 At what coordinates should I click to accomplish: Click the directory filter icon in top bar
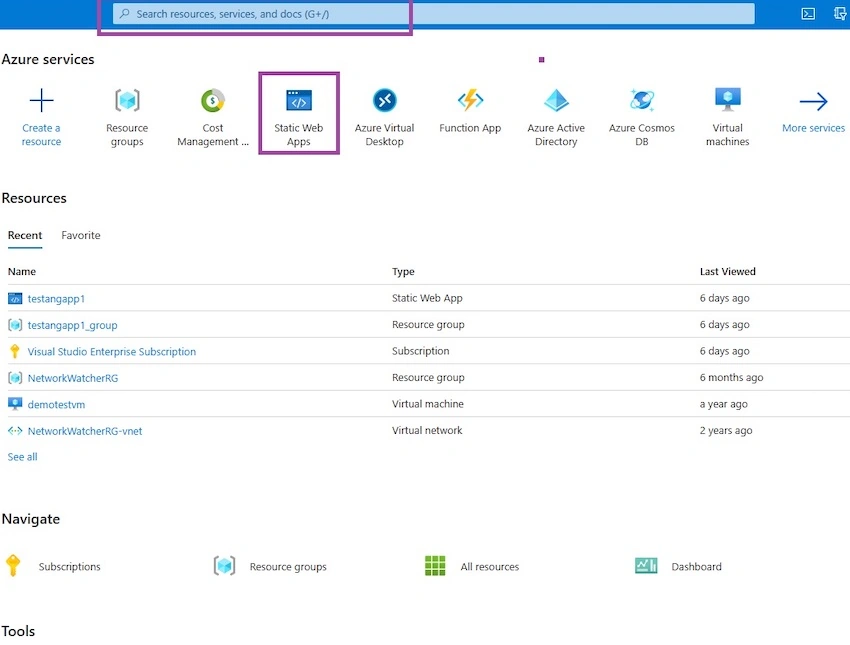(840, 14)
